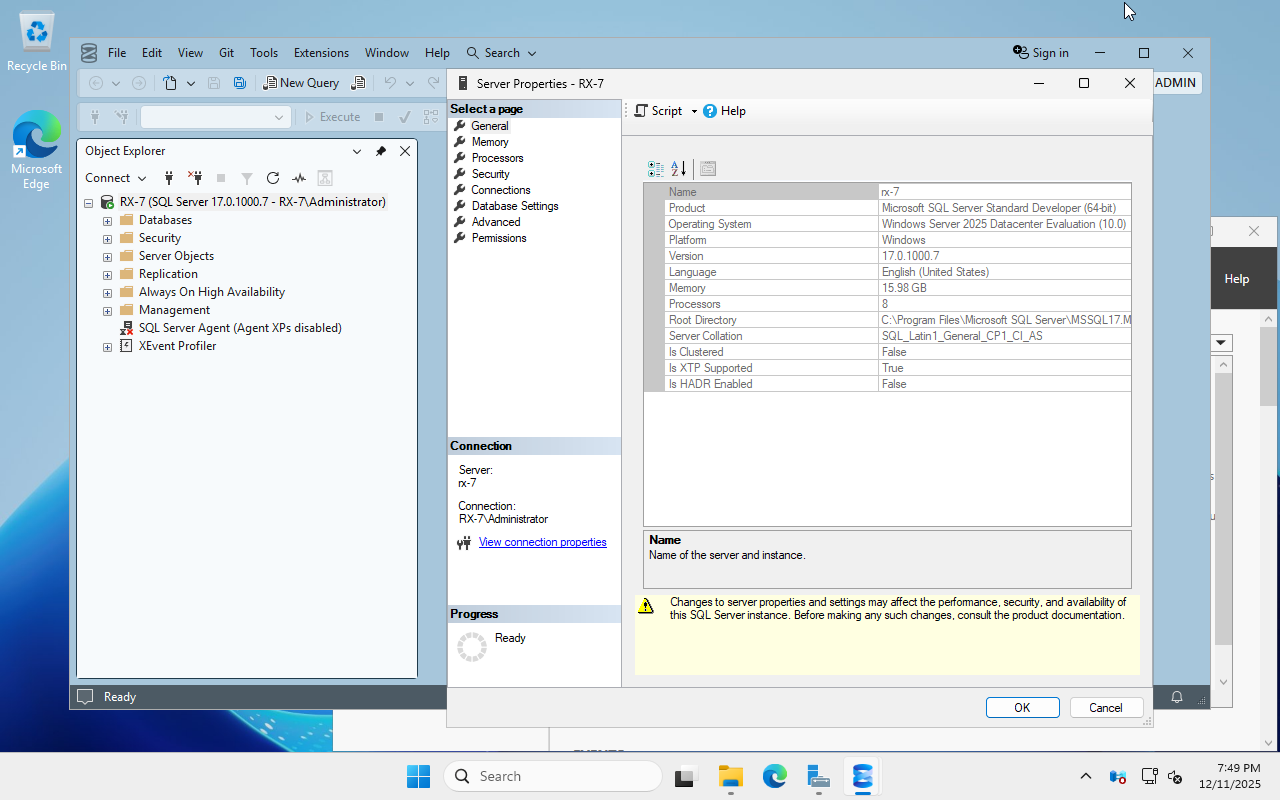Connect to a server in Object Explorer
The height and width of the screenshot is (800, 1280).
(x=169, y=177)
